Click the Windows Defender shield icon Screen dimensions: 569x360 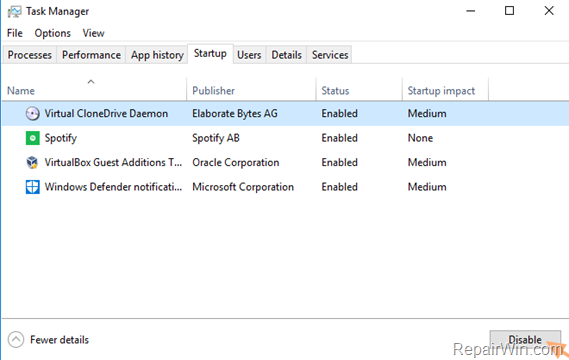coord(33,187)
